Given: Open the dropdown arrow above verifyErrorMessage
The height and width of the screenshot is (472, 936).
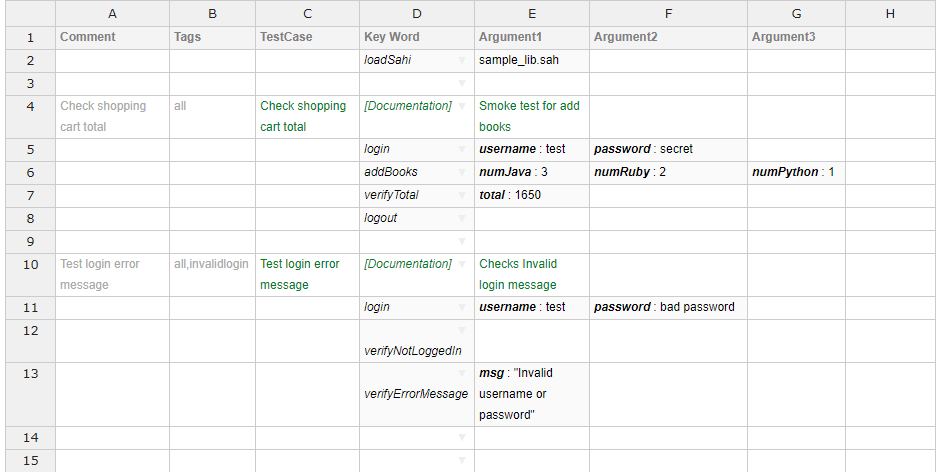Looking at the screenshot, I should (x=462, y=373).
